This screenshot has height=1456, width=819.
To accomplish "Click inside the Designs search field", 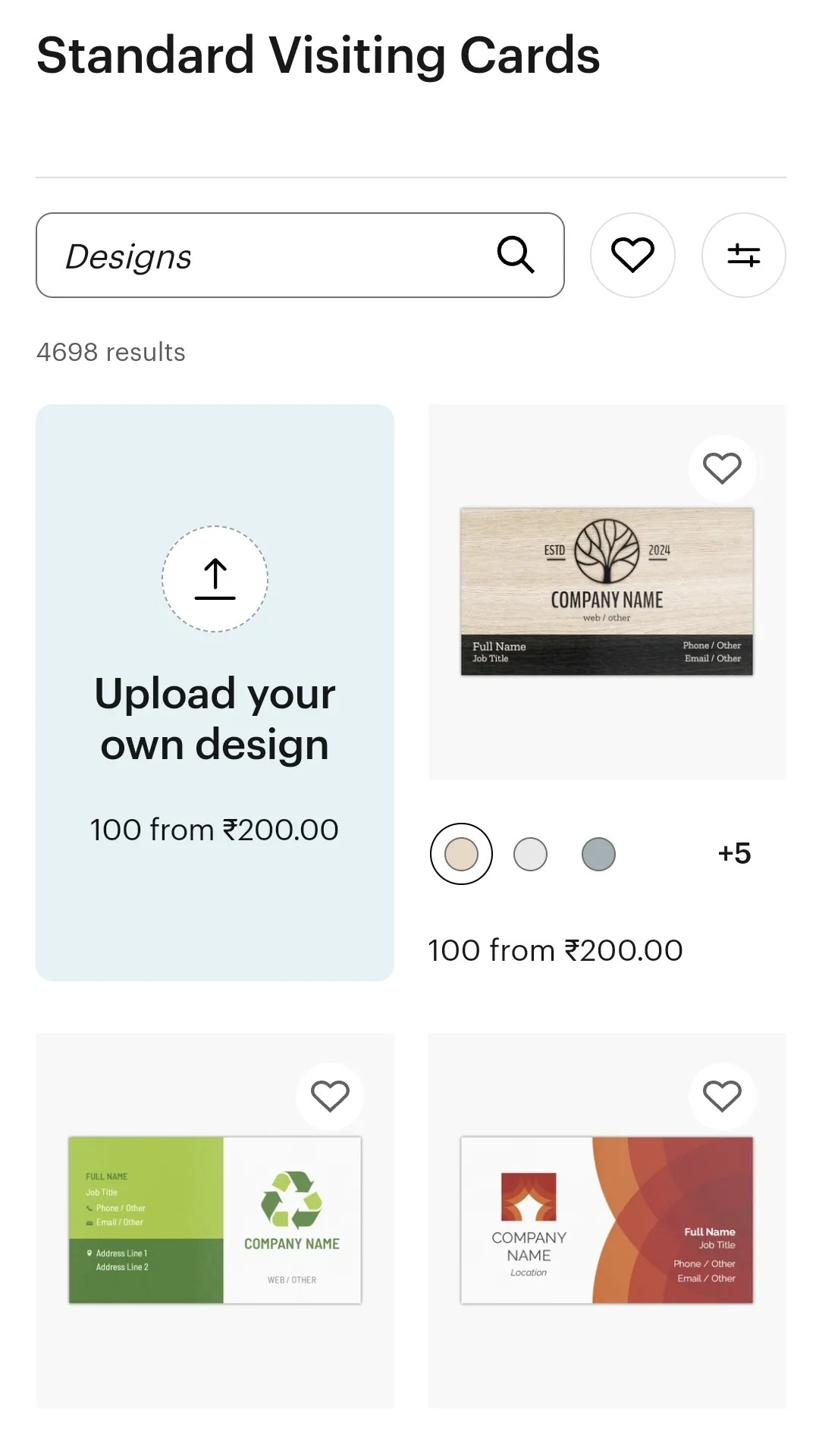I will click(x=227, y=255).
